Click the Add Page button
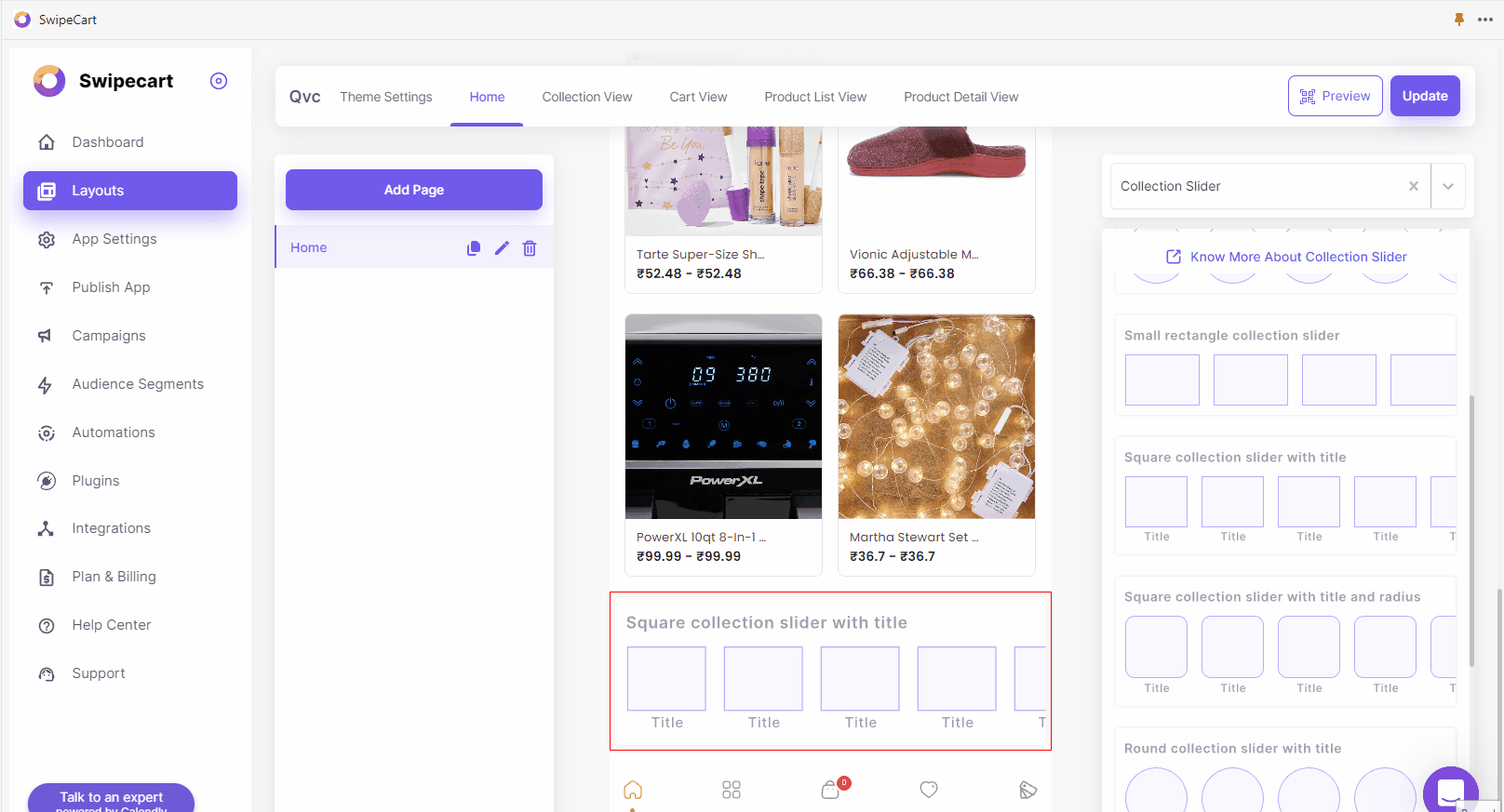This screenshot has height=812, width=1504. pyautogui.click(x=413, y=190)
